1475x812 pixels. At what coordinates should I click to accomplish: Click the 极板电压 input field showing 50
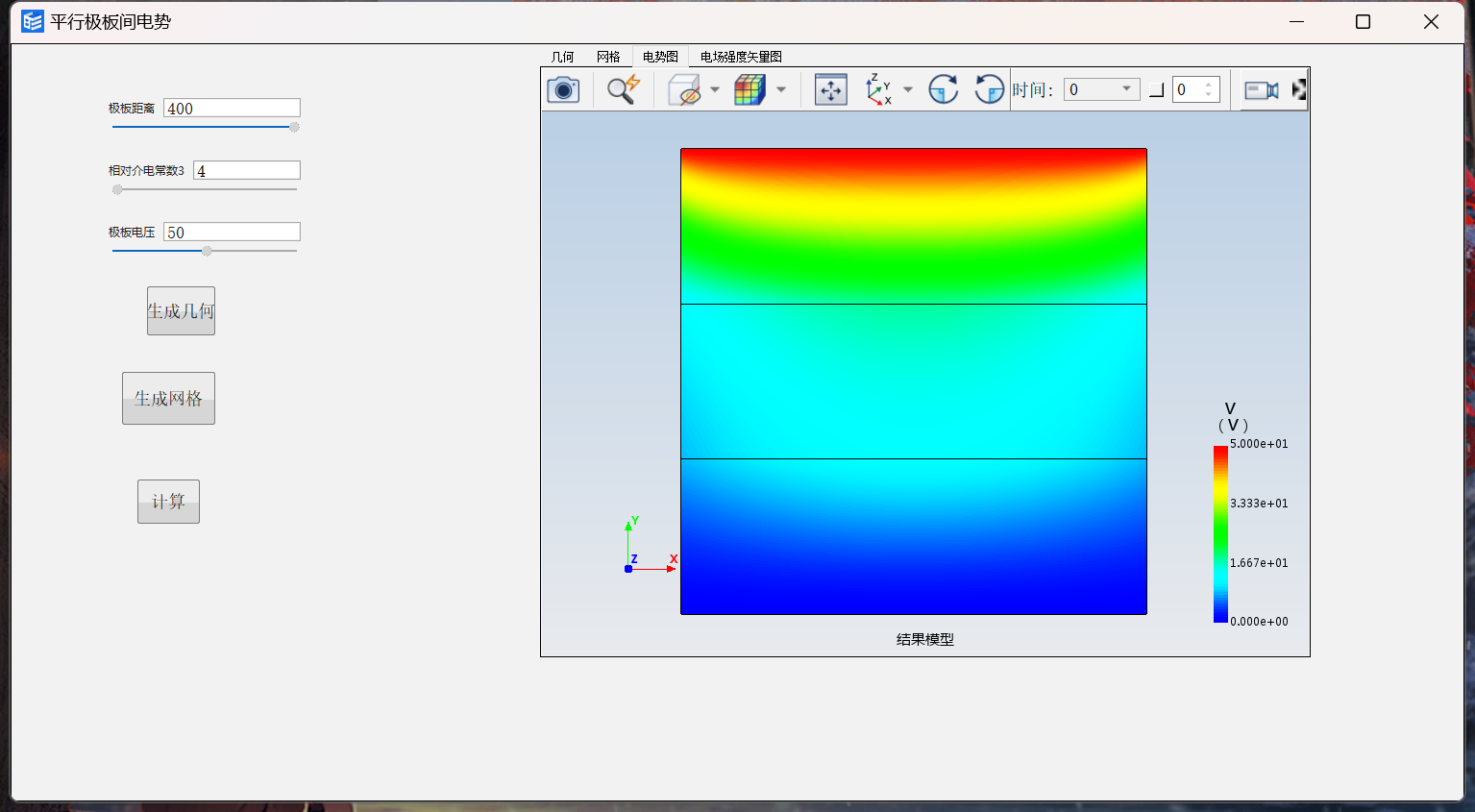pyautogui.click(x=232, y=232)
